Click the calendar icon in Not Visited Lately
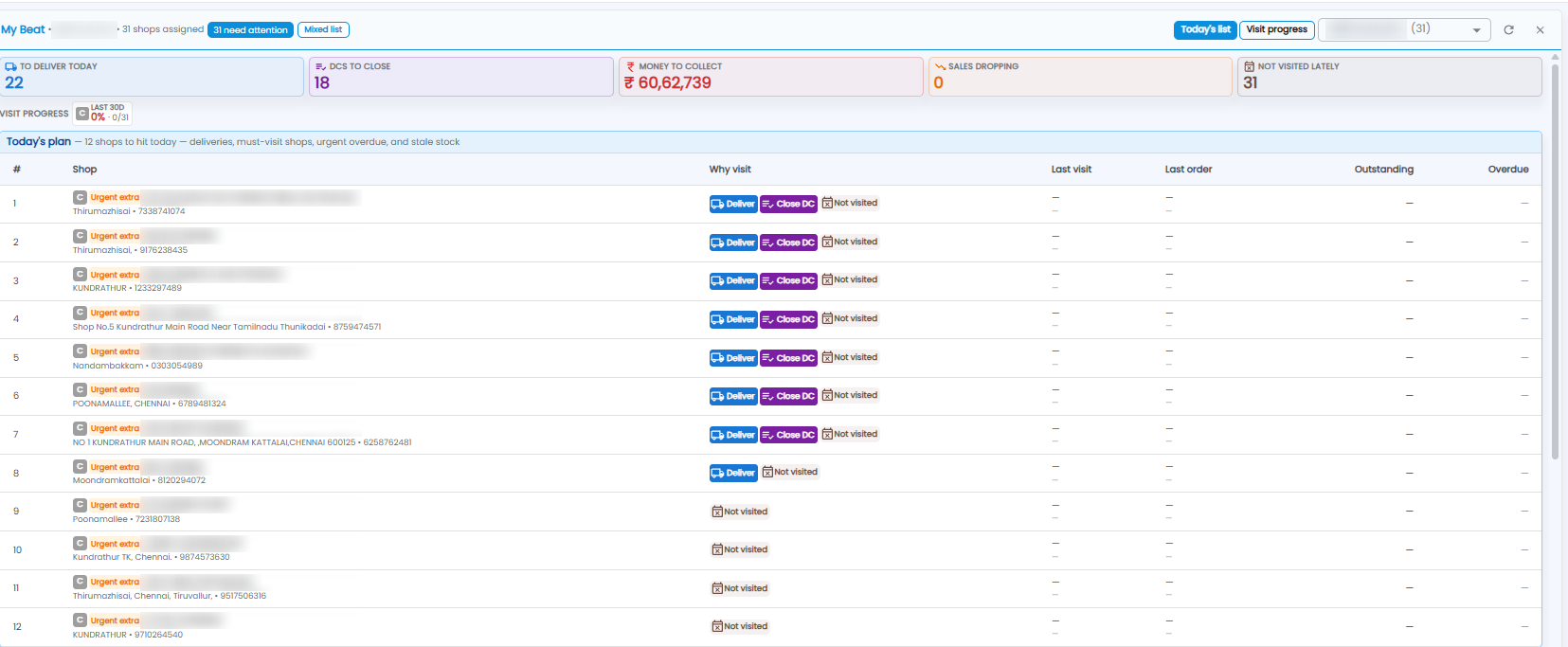1568x647 pixels. [1249, 66]
